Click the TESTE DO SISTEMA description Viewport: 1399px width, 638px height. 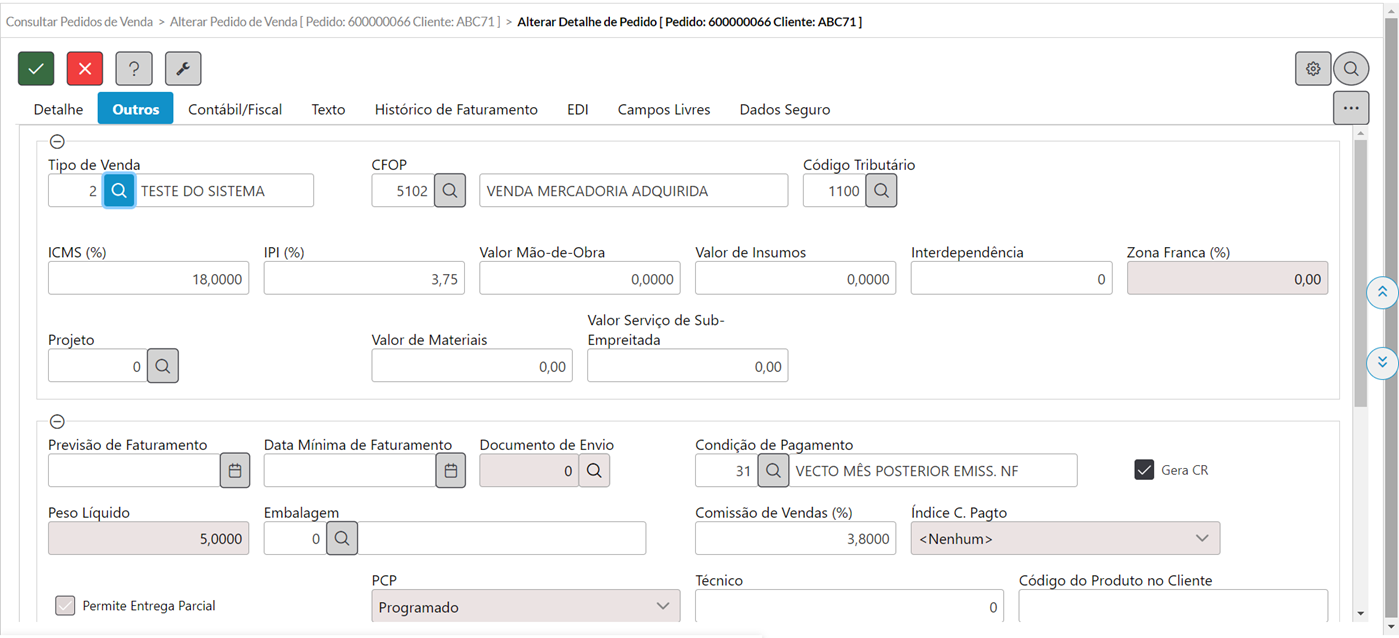224,190
